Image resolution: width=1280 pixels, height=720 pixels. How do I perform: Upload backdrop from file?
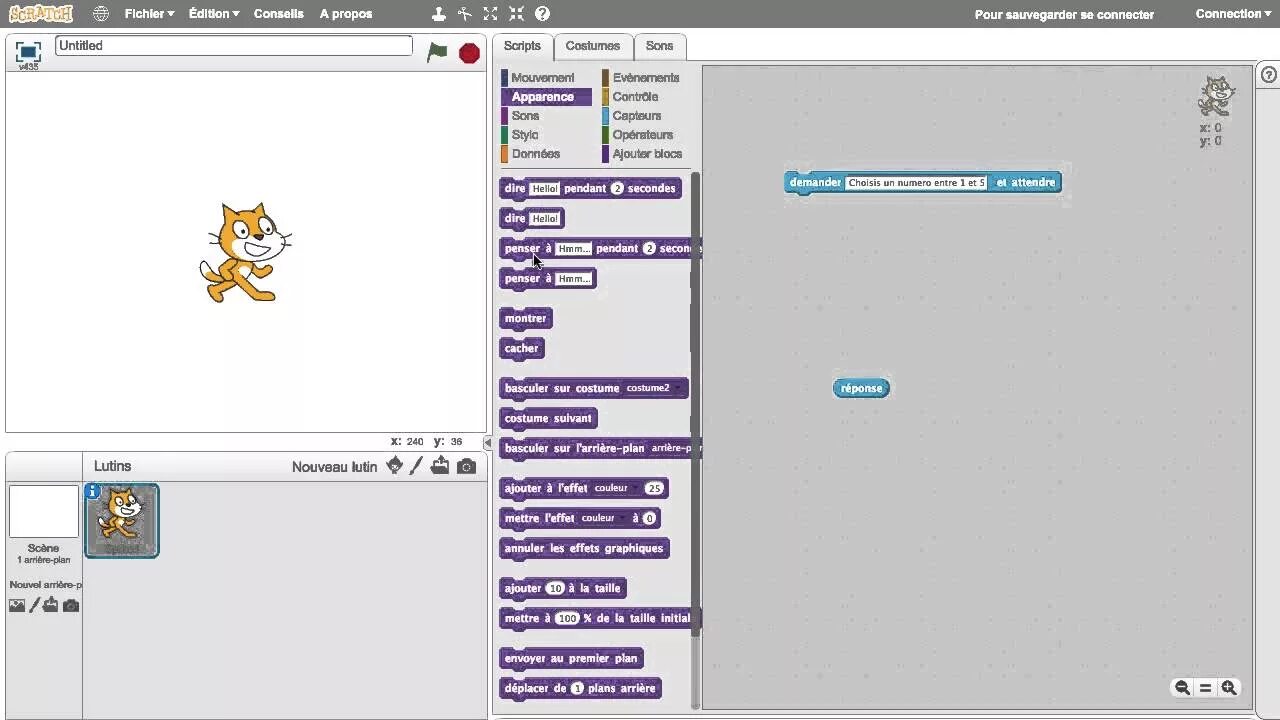[50, 605]
